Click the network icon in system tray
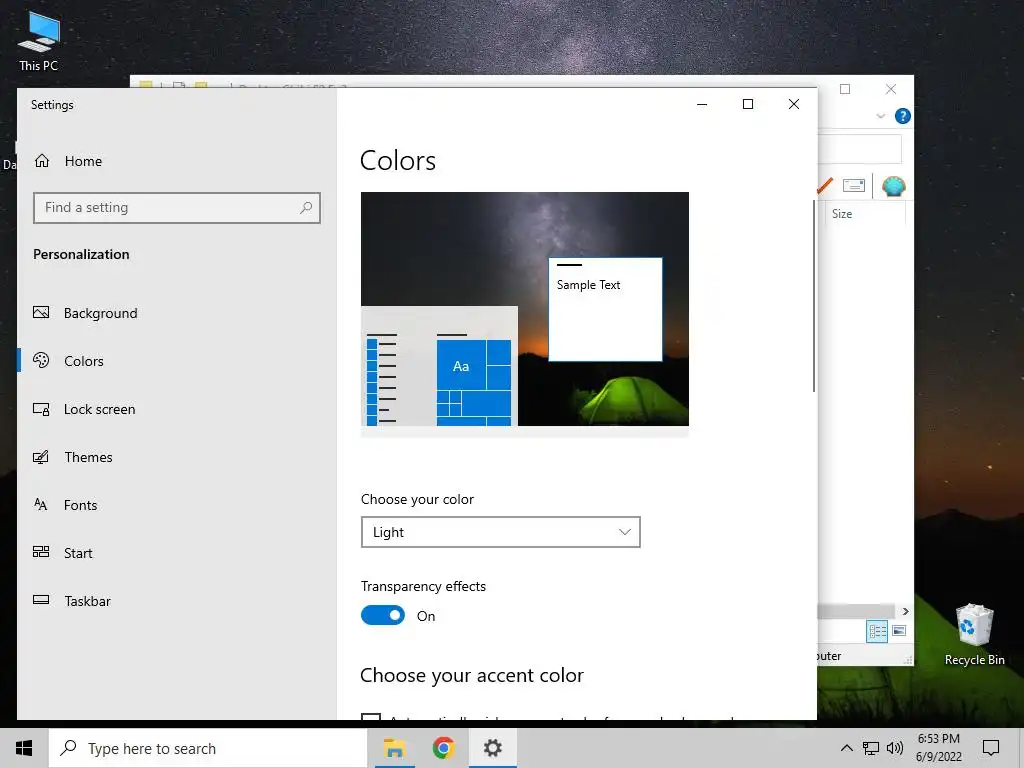 871,748
